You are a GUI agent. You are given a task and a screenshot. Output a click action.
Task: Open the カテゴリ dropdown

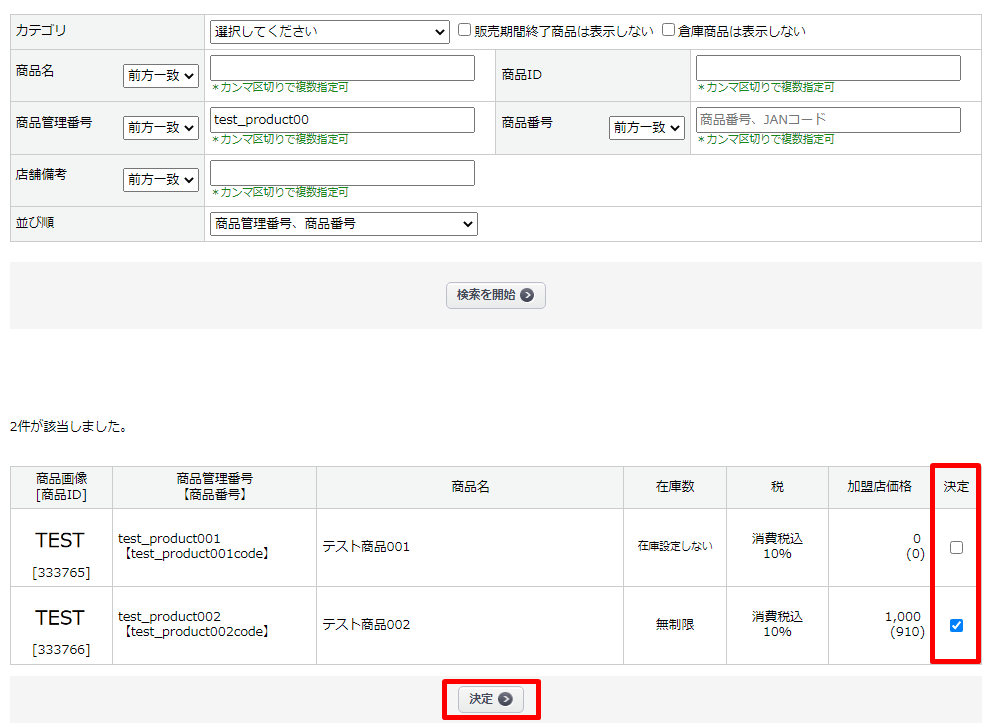tap(330, 32)
